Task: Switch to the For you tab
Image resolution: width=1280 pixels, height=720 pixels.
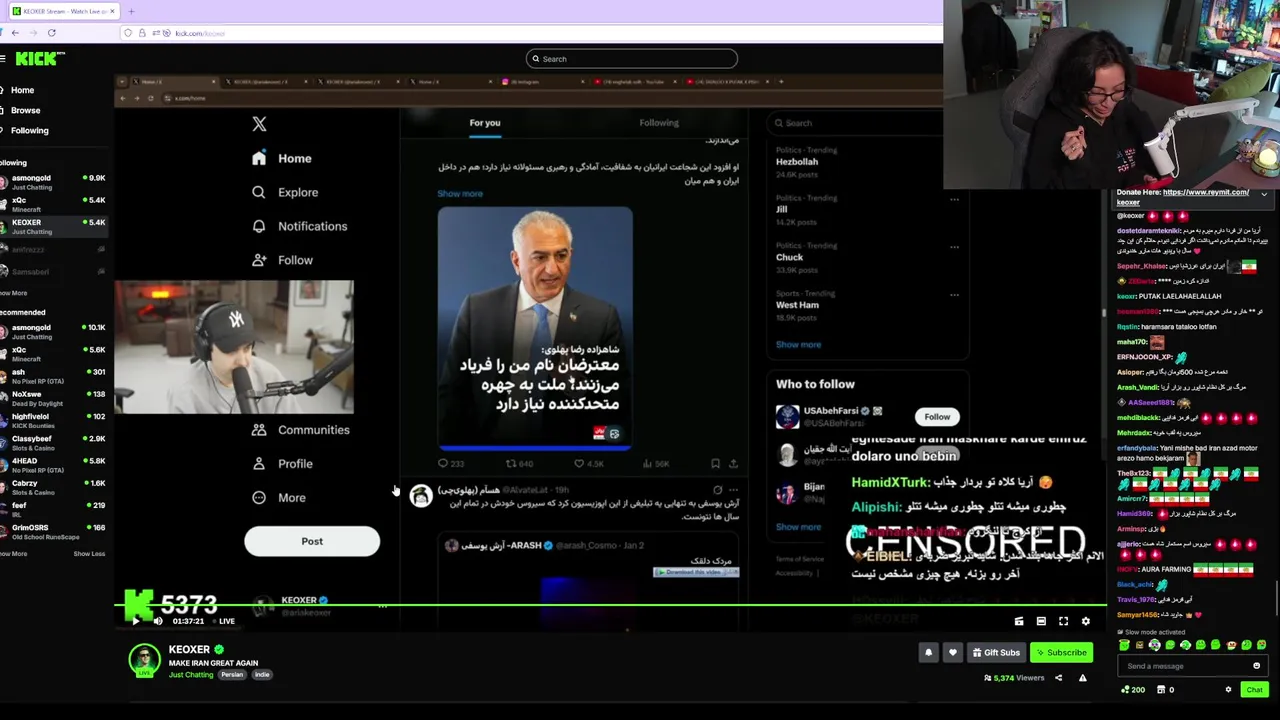Action: (485, 123)
